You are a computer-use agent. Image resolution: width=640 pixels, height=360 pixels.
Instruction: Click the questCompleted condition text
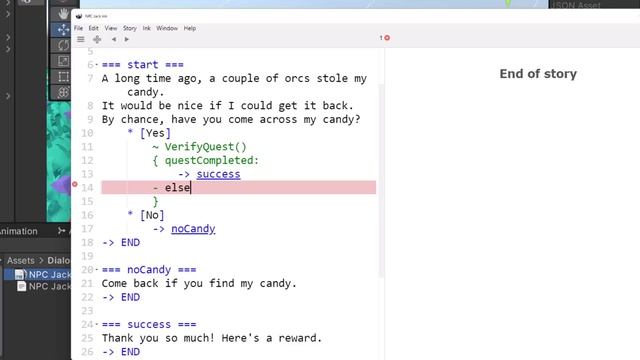point(211,160)
